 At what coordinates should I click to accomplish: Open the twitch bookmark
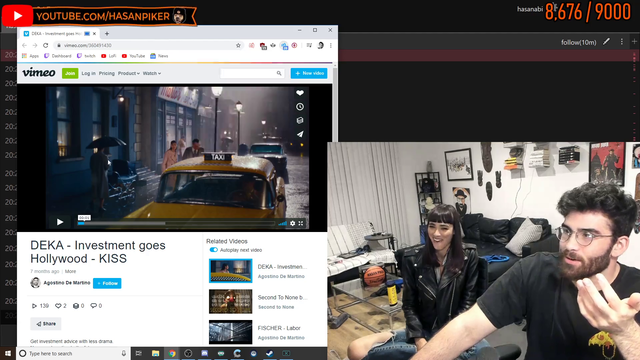pyautogui.click(x=86, y=56)
